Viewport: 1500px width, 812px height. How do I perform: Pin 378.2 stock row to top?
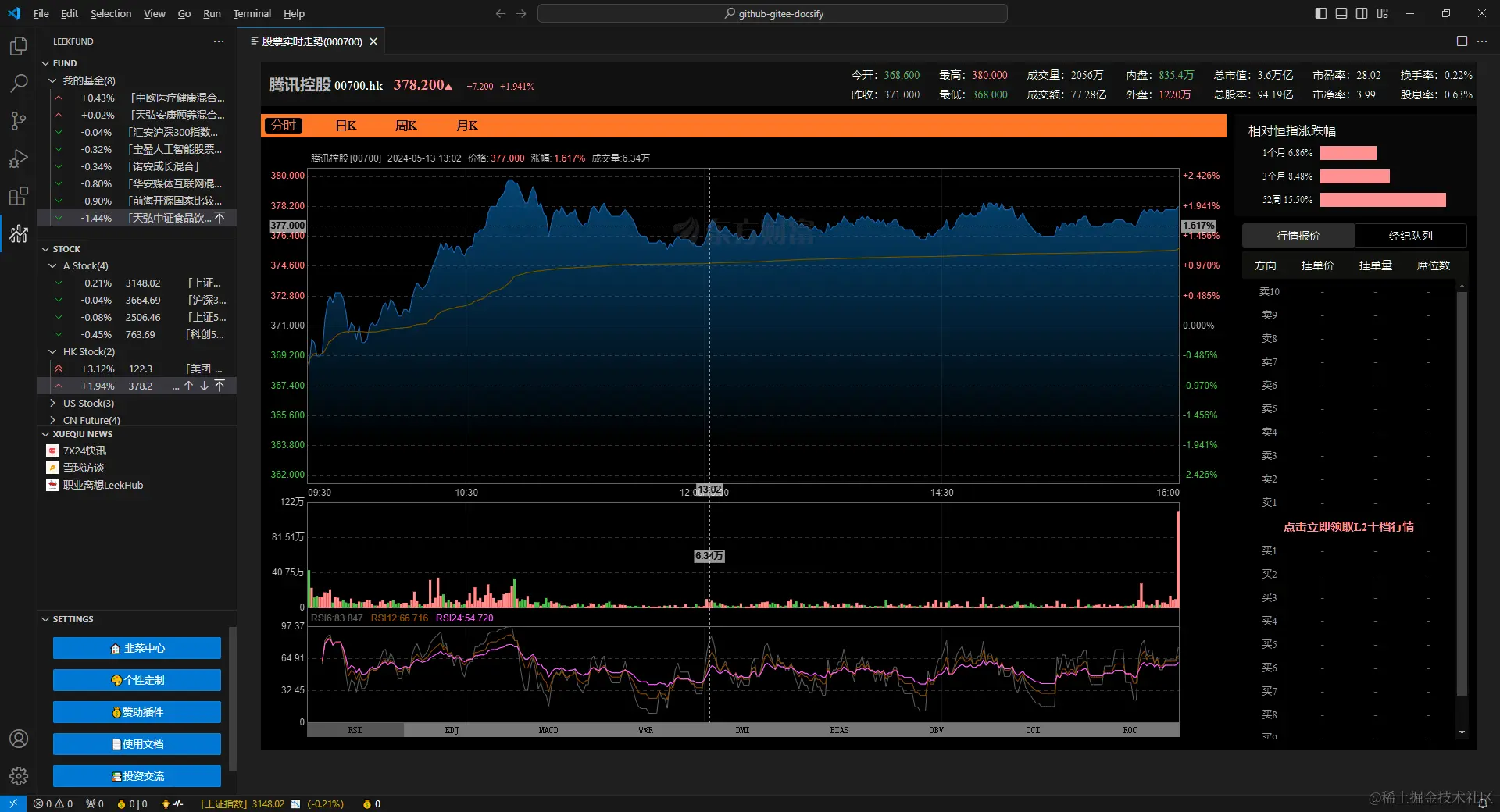(x=220, y=386)
